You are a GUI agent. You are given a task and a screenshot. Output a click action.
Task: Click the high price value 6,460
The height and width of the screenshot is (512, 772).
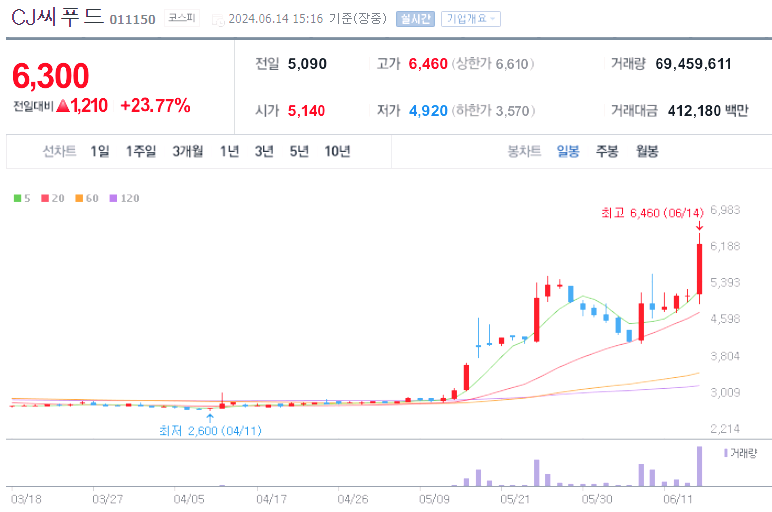pyautogui.click(x=428, y=64)
